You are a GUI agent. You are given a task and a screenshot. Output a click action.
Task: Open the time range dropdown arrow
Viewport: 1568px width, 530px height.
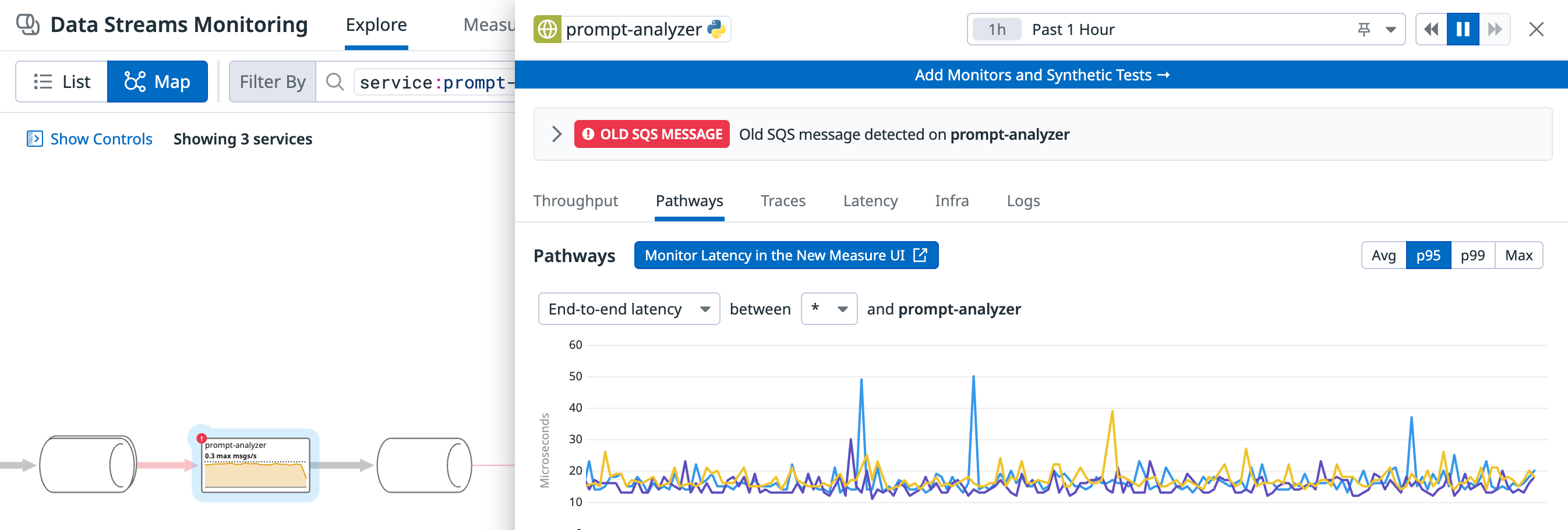pyautogui.click(x=1391, y=29)
